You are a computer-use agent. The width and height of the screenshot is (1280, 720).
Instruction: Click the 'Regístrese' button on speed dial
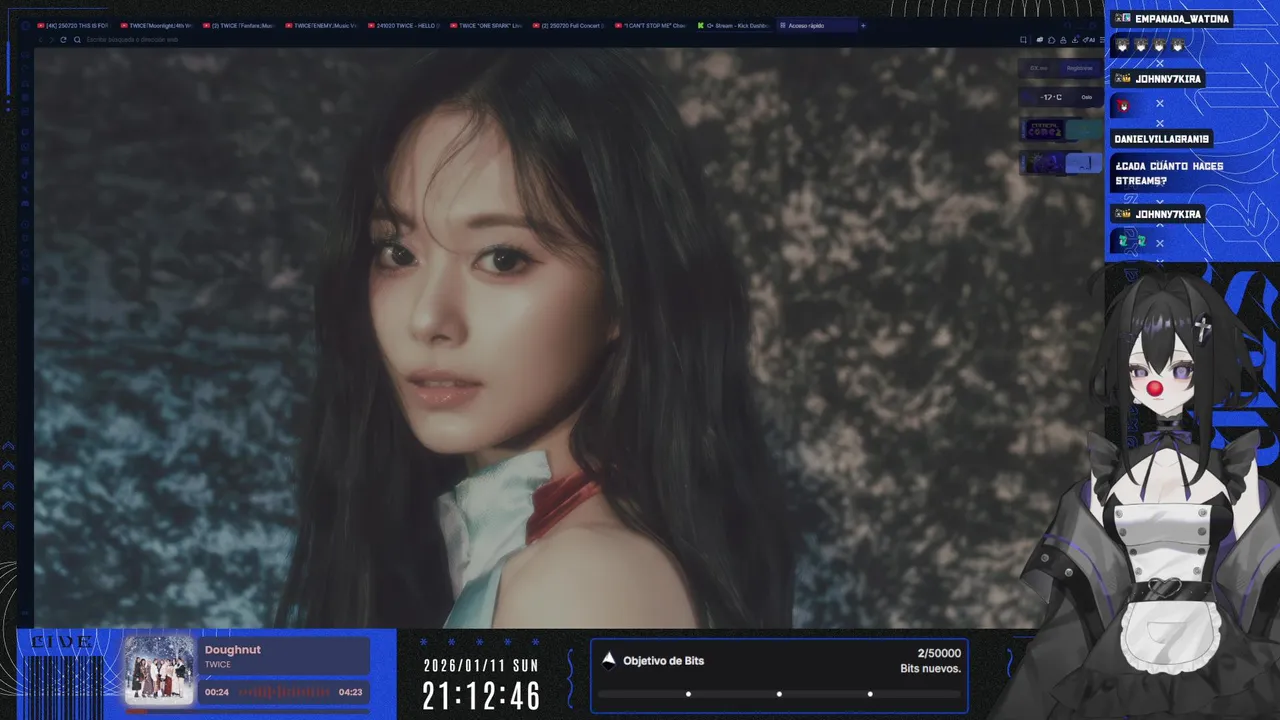tap(1080, 68)
